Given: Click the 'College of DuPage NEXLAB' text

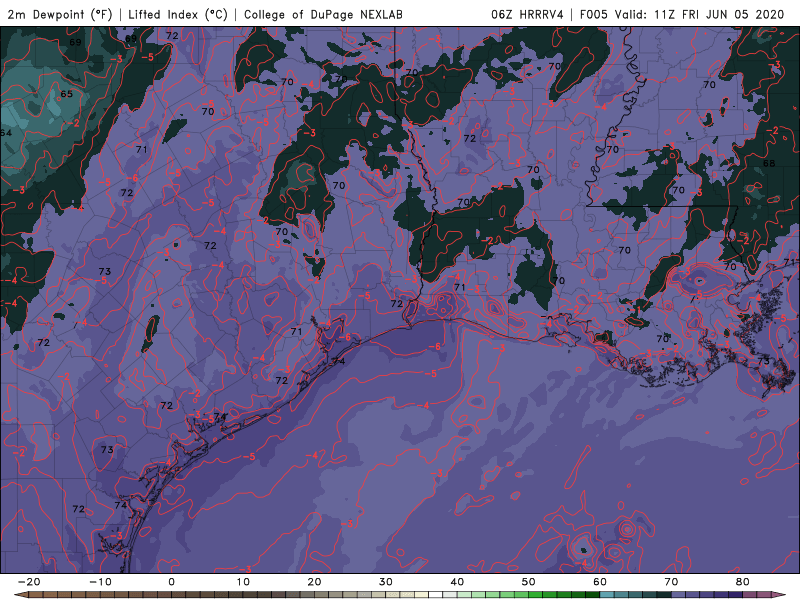Looking at the screenshot, I should tap(323, 14).
